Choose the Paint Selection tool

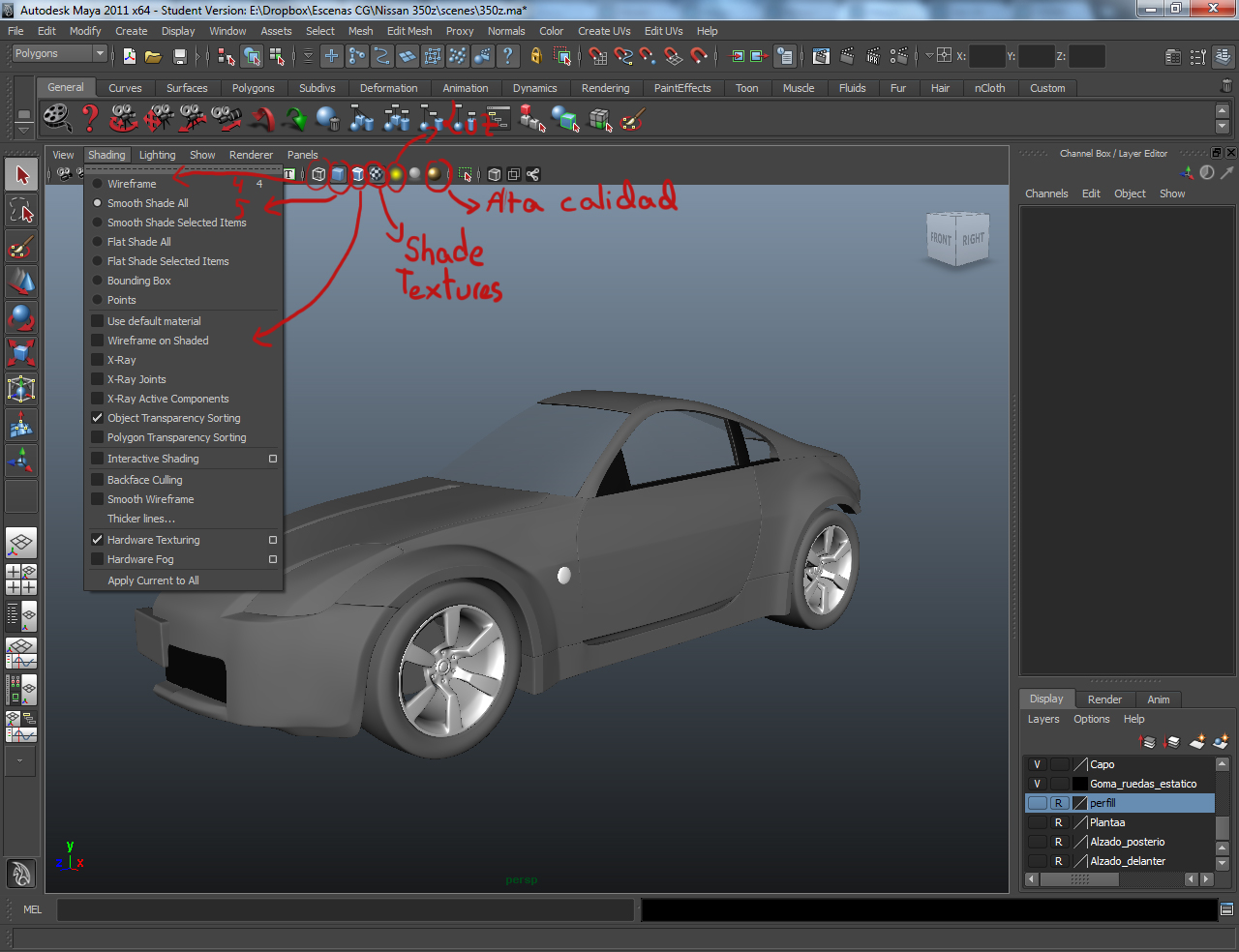(21, 247)
